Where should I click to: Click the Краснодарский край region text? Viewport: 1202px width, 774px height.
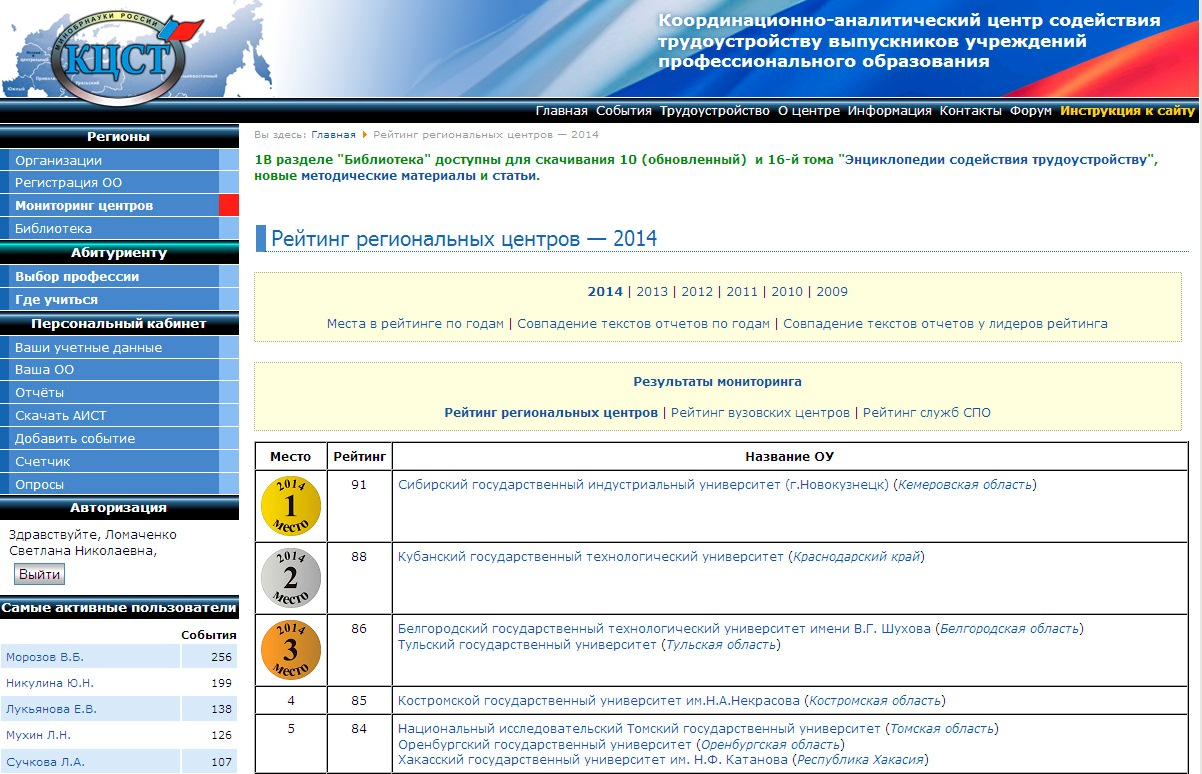click(857, 557)
